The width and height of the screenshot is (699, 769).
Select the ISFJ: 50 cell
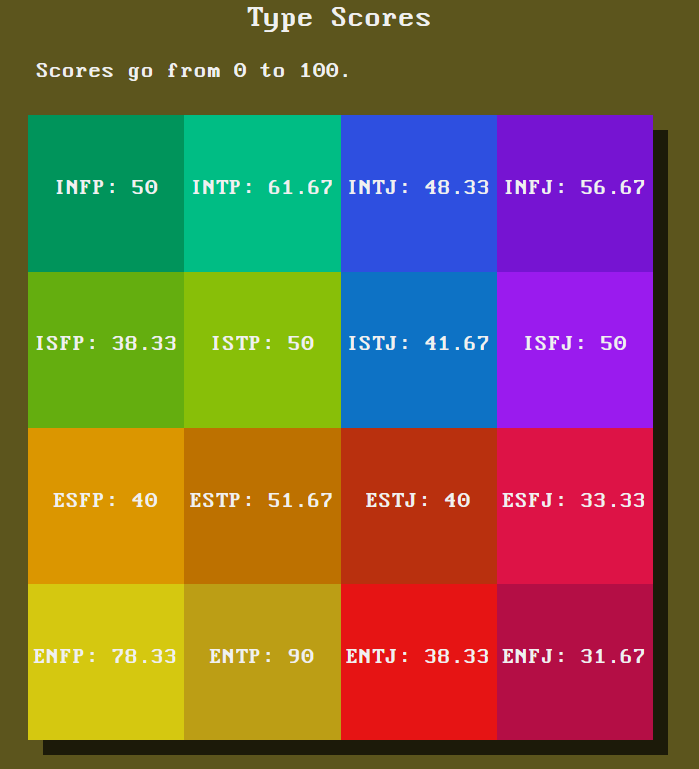[575, 350]
